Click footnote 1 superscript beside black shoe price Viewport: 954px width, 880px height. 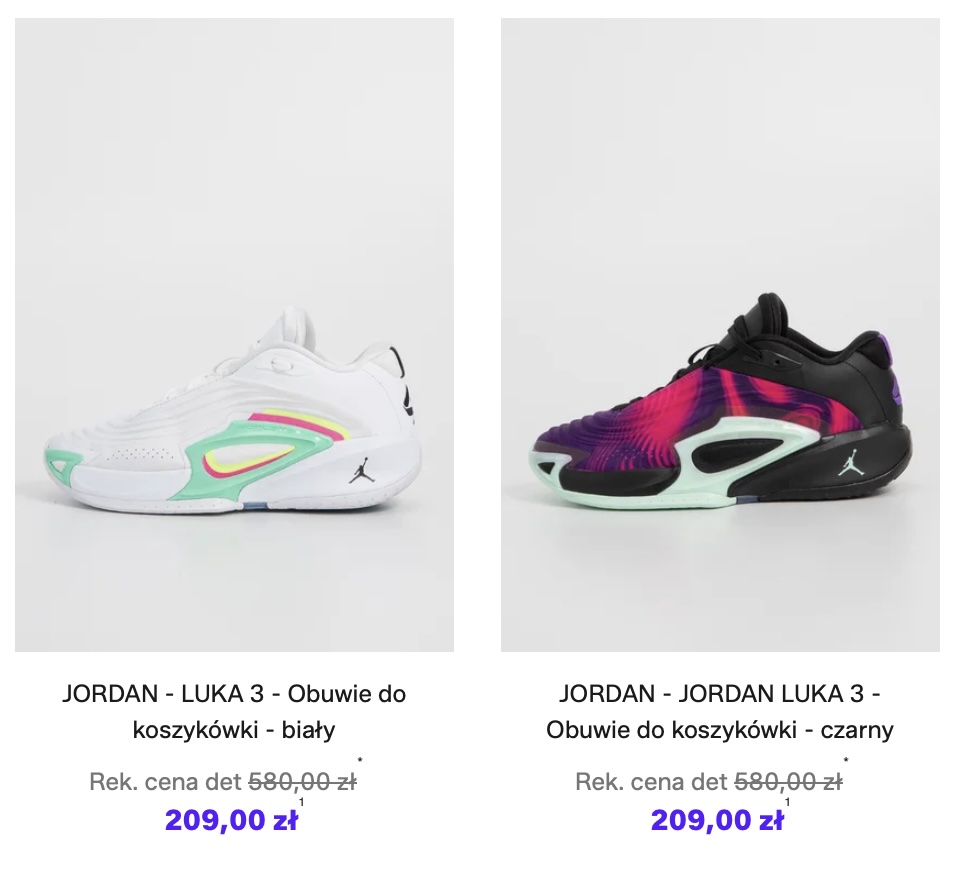tap(788, 803)
